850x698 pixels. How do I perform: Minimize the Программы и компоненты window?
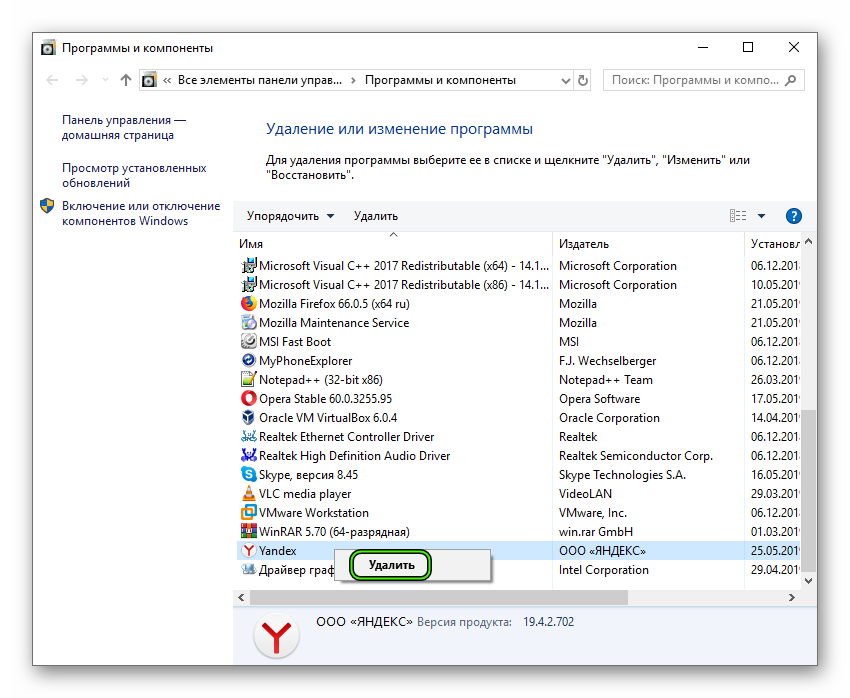703,47
